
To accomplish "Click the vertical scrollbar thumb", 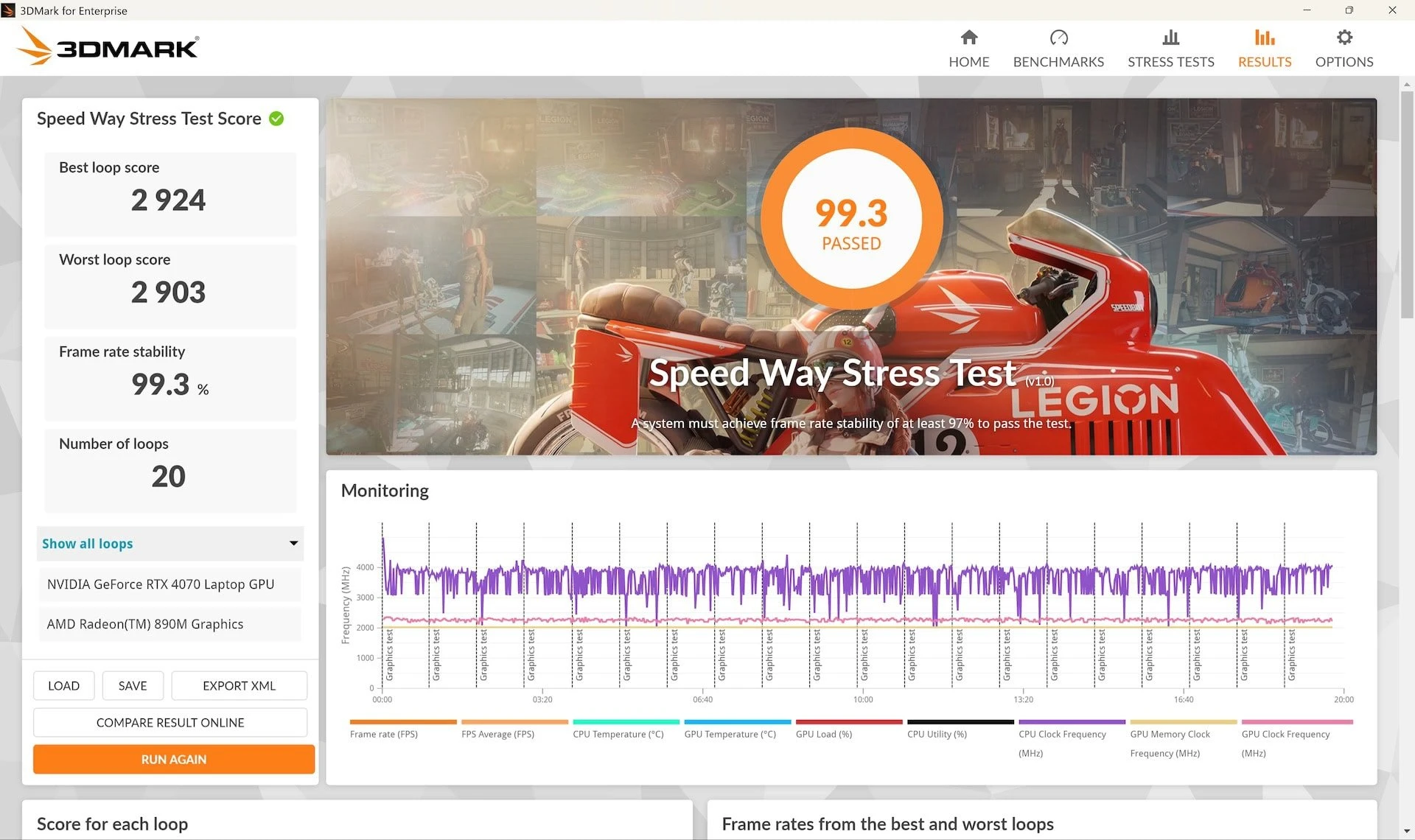I will pos(1407,205).
